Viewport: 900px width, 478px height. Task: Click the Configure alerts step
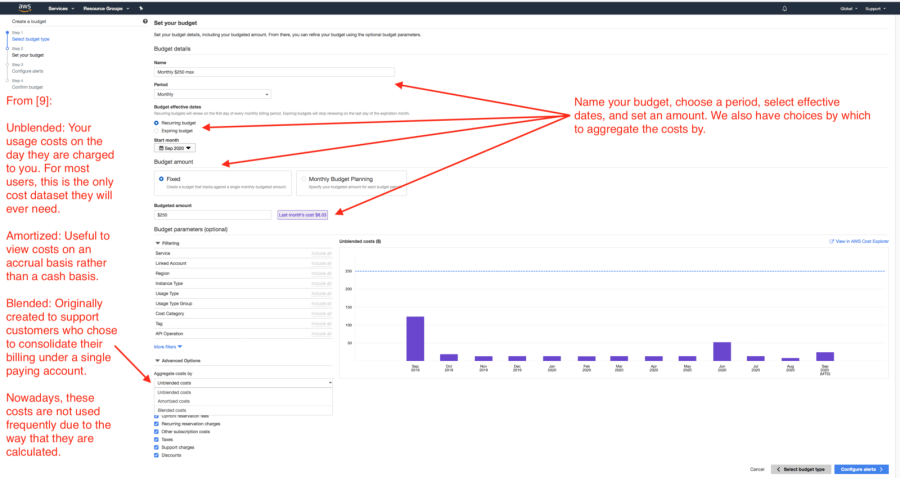[28, 71]
